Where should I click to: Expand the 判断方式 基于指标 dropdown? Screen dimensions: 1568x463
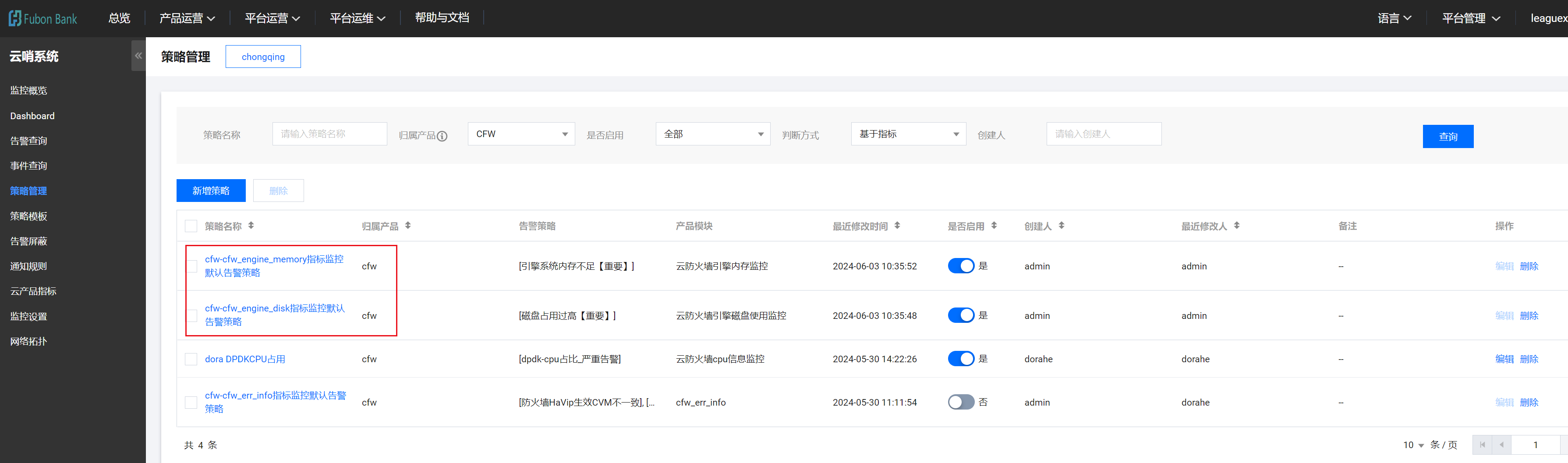[908, 134]
